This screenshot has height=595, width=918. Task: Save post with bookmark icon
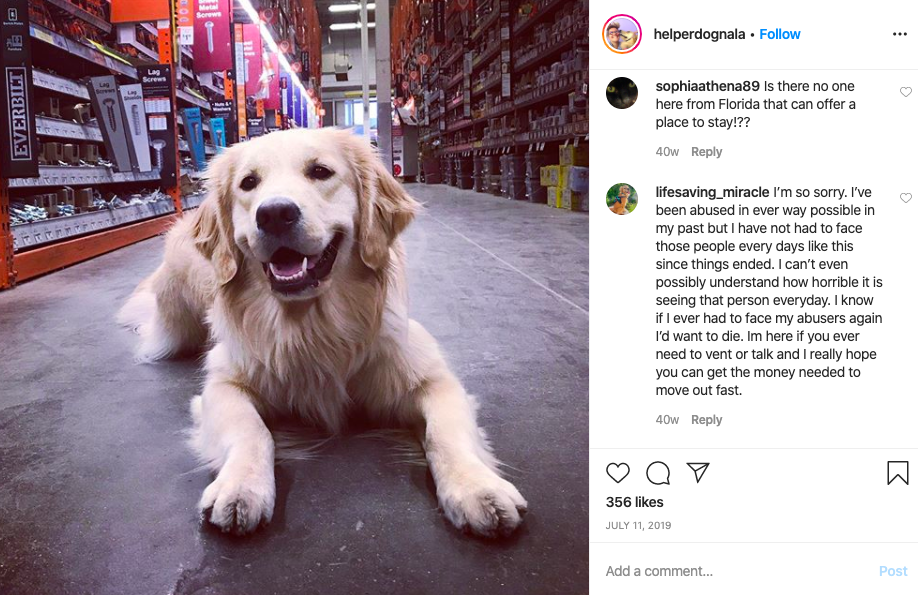(898, 473)
